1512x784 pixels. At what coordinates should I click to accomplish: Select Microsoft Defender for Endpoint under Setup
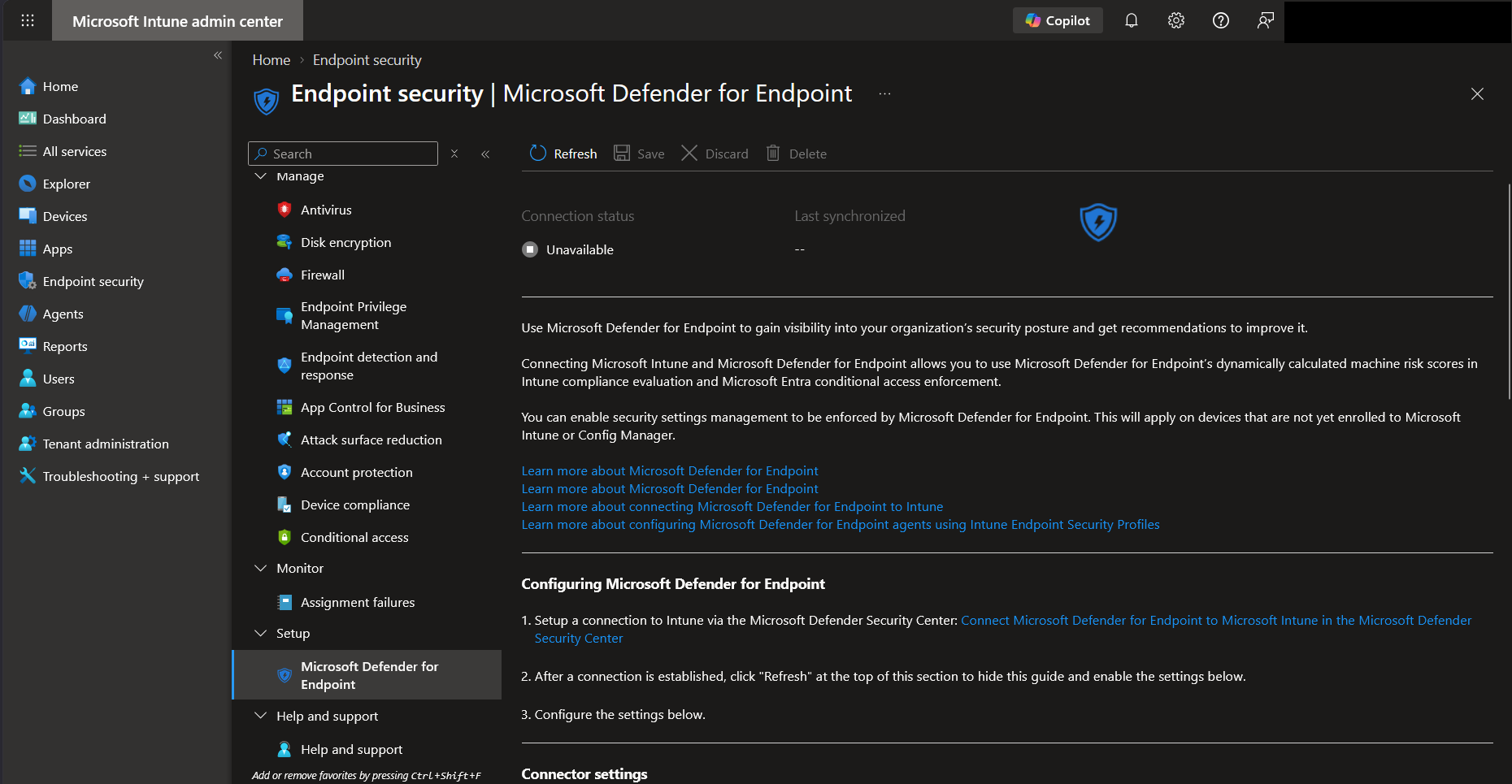click(367, 675)
